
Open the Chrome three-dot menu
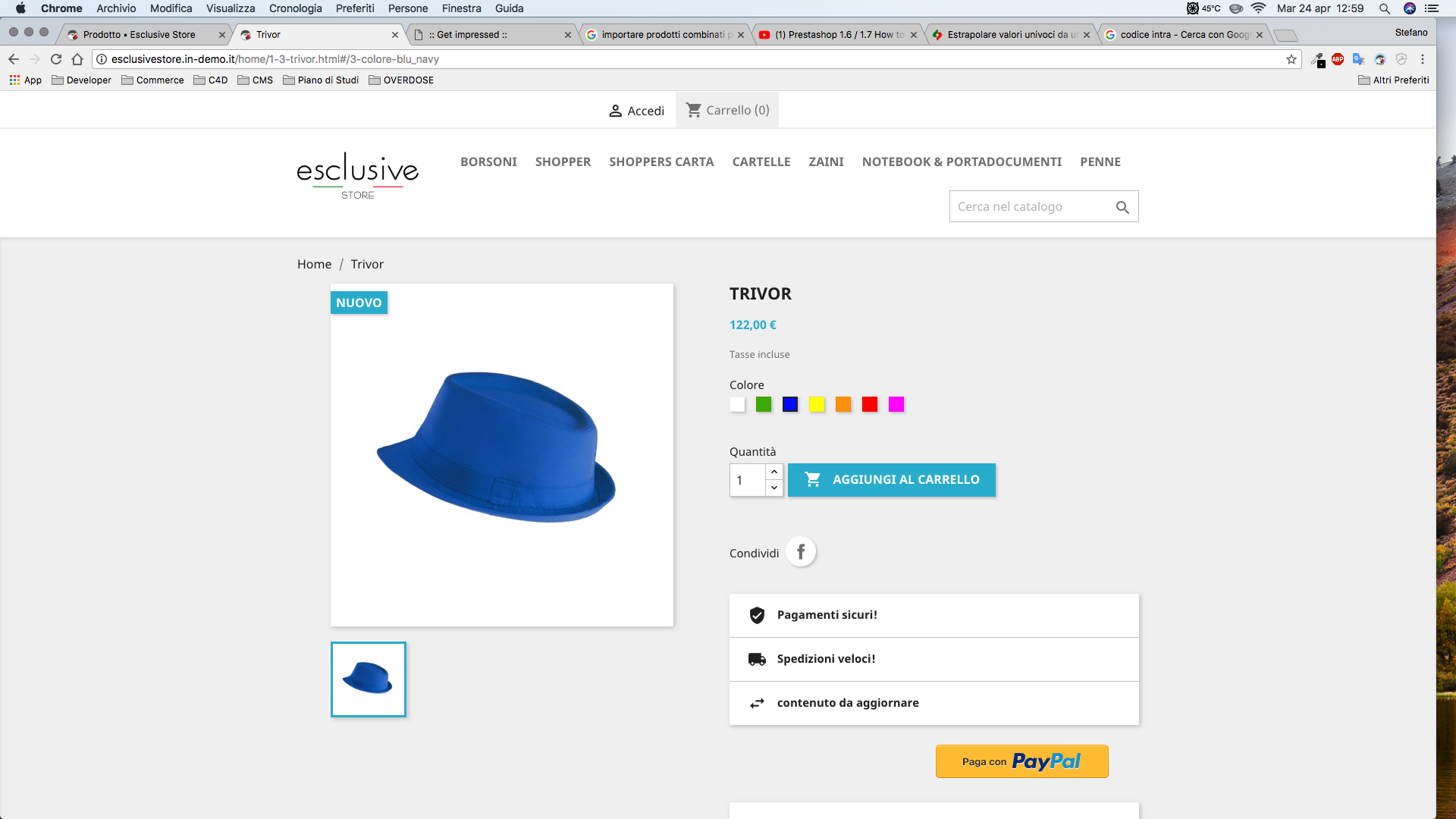1423,59
